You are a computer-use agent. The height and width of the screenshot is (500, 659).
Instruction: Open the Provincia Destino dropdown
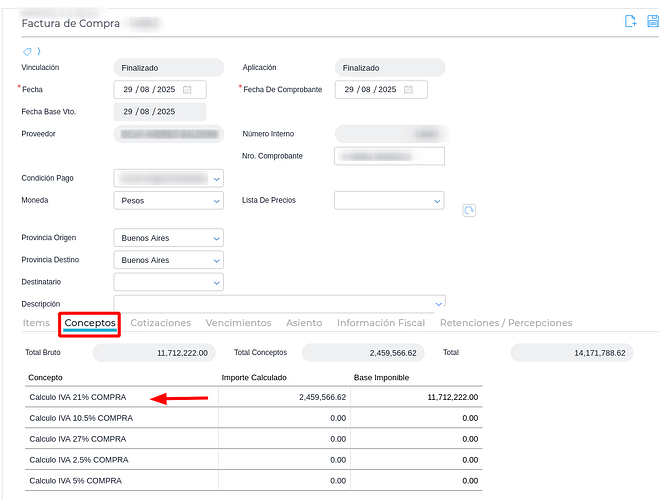tap(217, 260)
